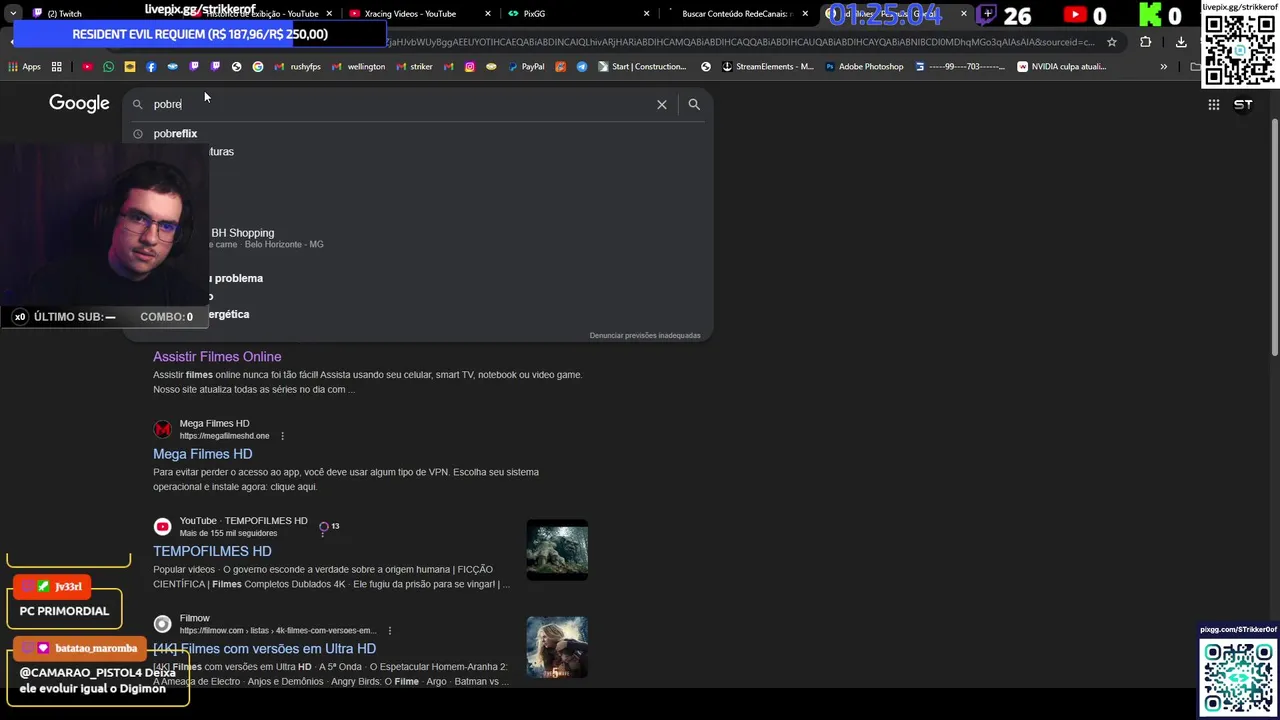Open the Filmow result thumbnail
This screenshot has height=720, width=1280.
(557, 647)
